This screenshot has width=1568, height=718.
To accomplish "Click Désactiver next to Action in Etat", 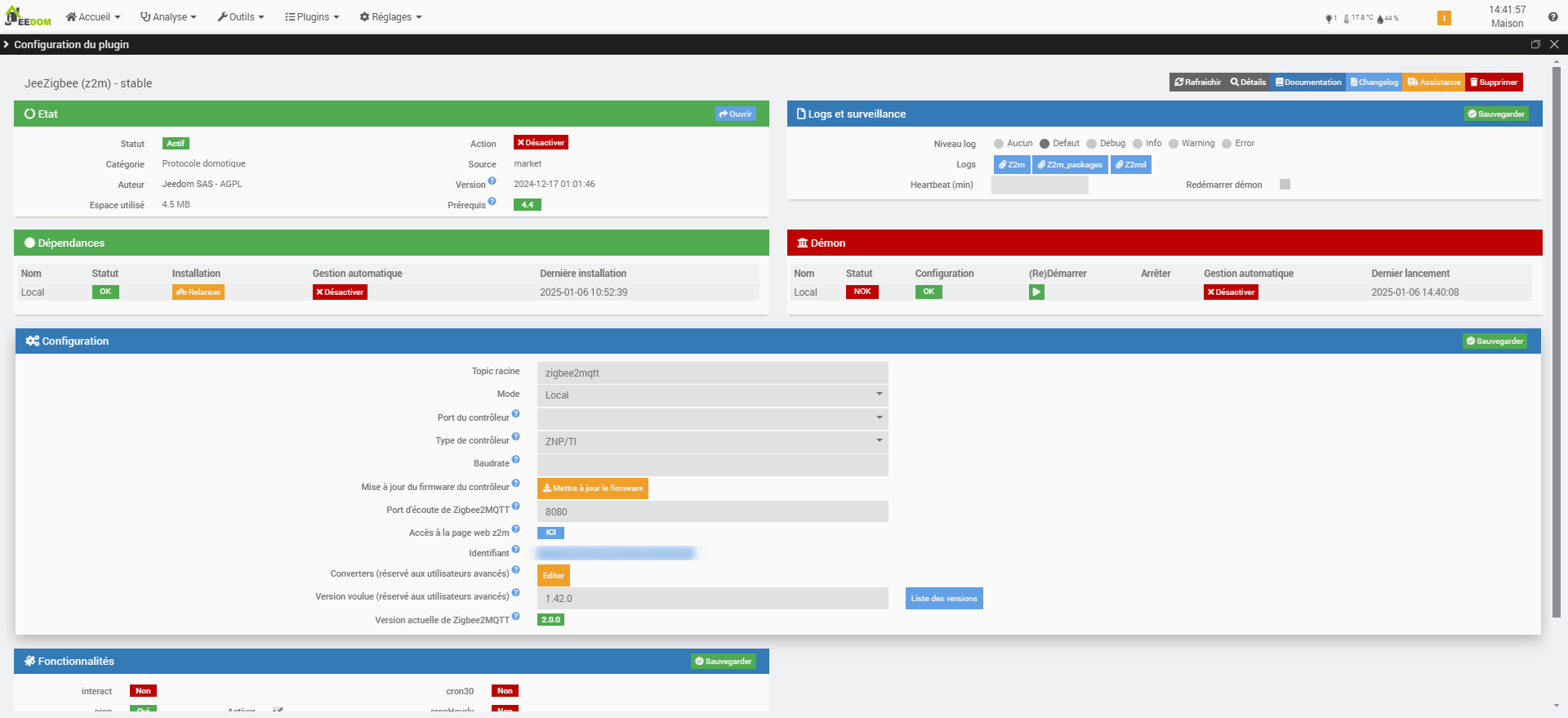I will (x=541, y=143).
